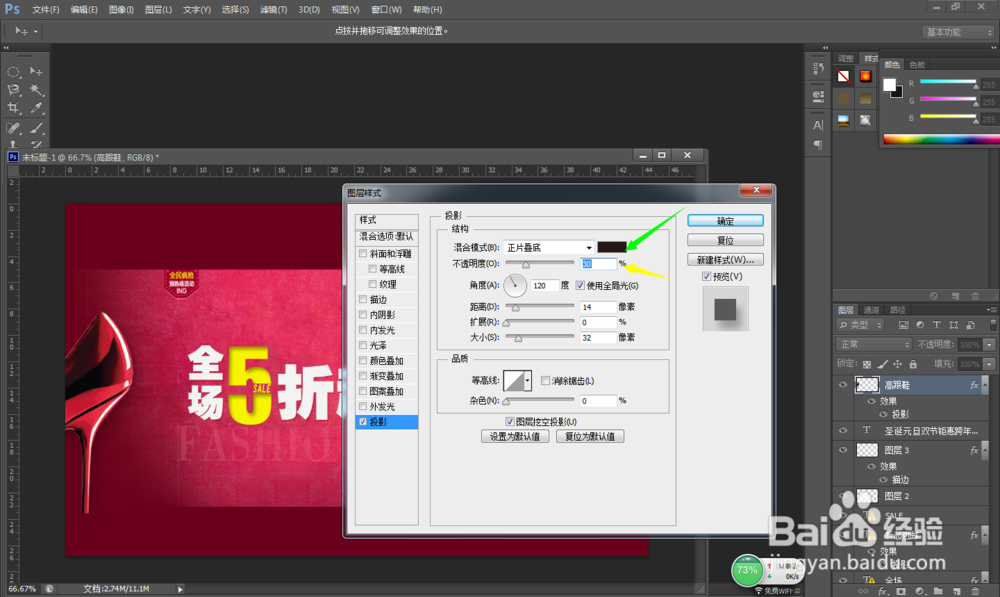Select the Magic Wand tool
The height and width of the screenshot is (597, 1000).
point(36,90)
